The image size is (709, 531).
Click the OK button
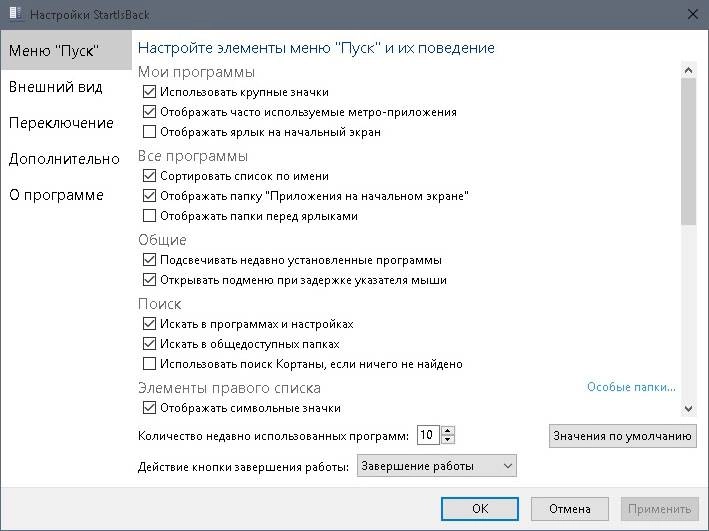tap(480, 509)
